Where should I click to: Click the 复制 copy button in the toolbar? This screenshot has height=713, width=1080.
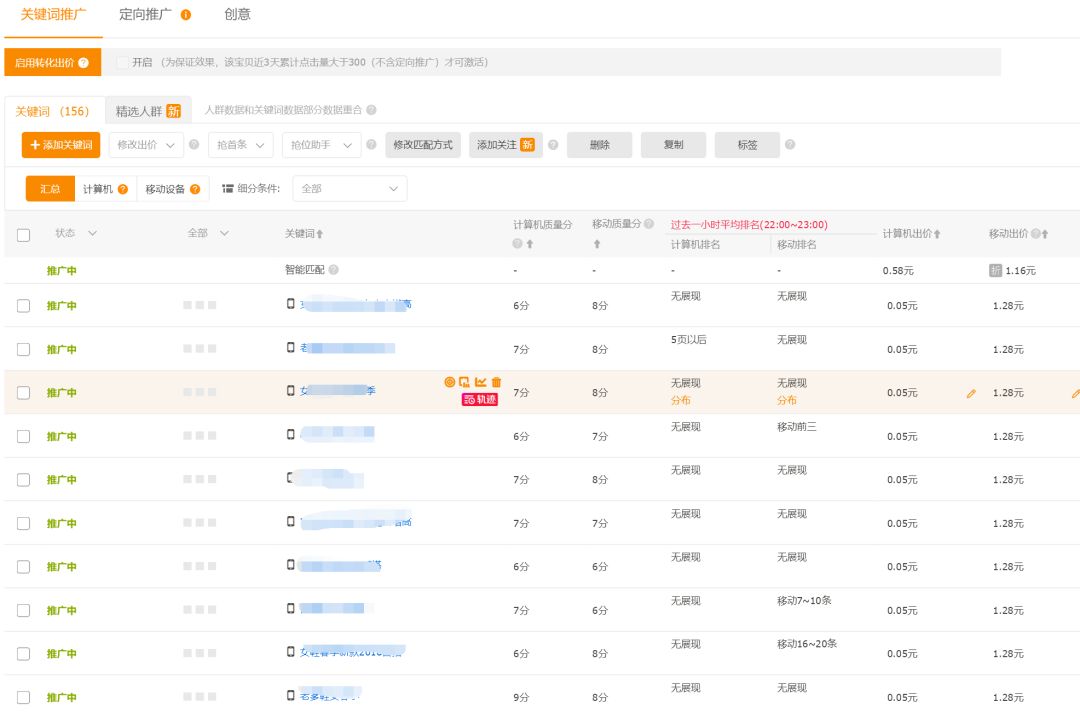pos(672,144)
